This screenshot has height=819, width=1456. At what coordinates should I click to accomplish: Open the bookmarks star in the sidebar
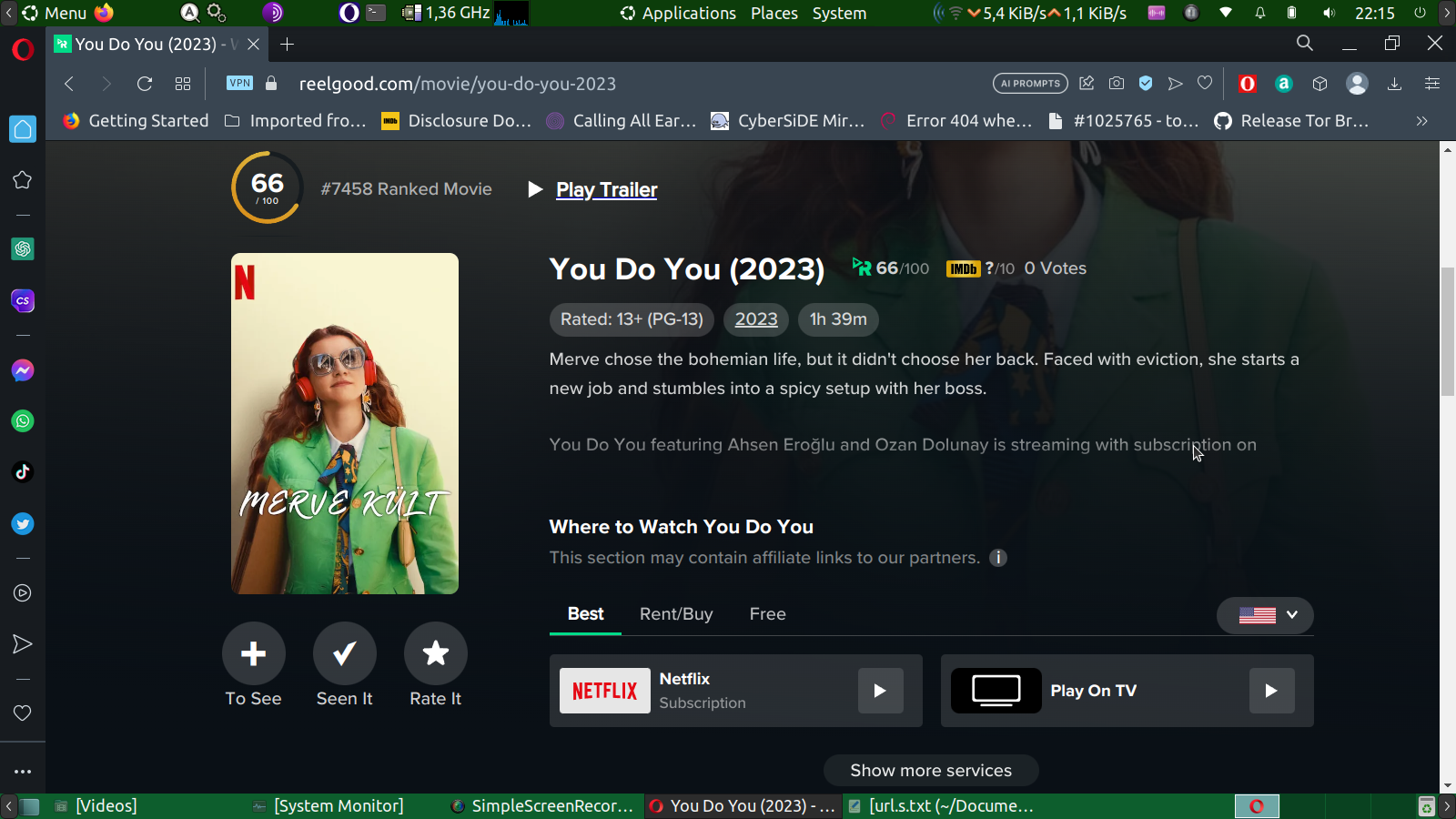click(x=23, y=180)
